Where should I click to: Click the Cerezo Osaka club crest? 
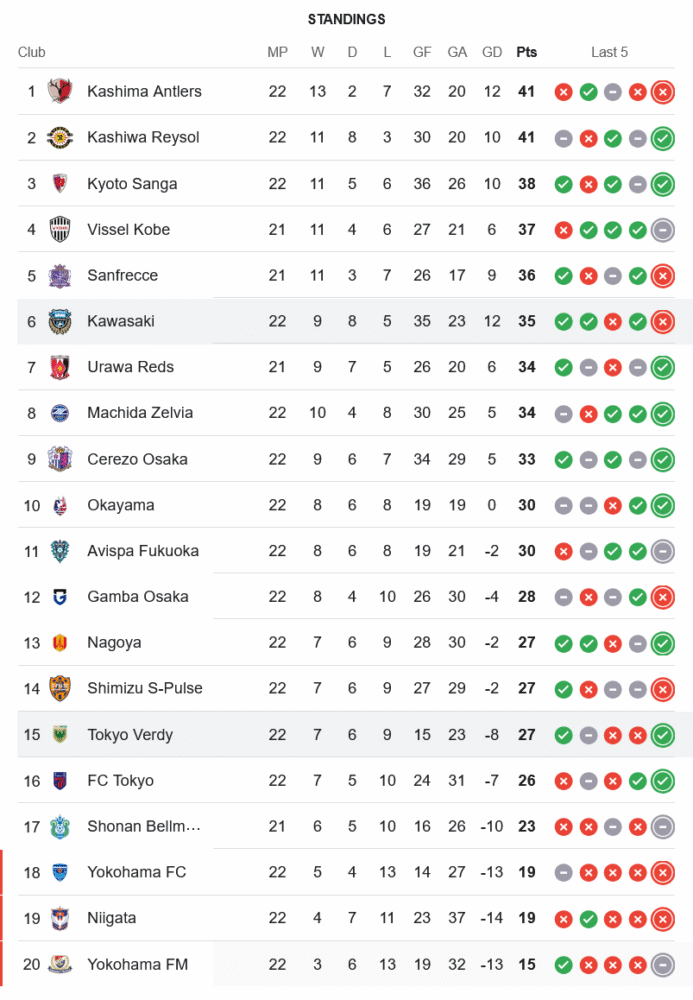[x=60, y=460]
